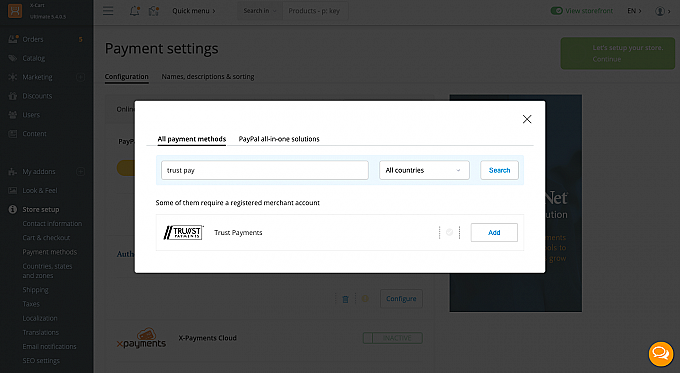Screen dimensions: 680x373
Task: Click the Search button in dialog
Action: point(499,170)
